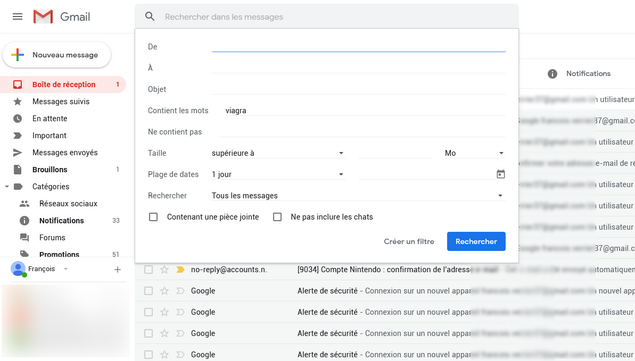Click the info icon beside sidebar Notifications
The width and height of the screenshot is (635, 361).
(x=24, y=220)
